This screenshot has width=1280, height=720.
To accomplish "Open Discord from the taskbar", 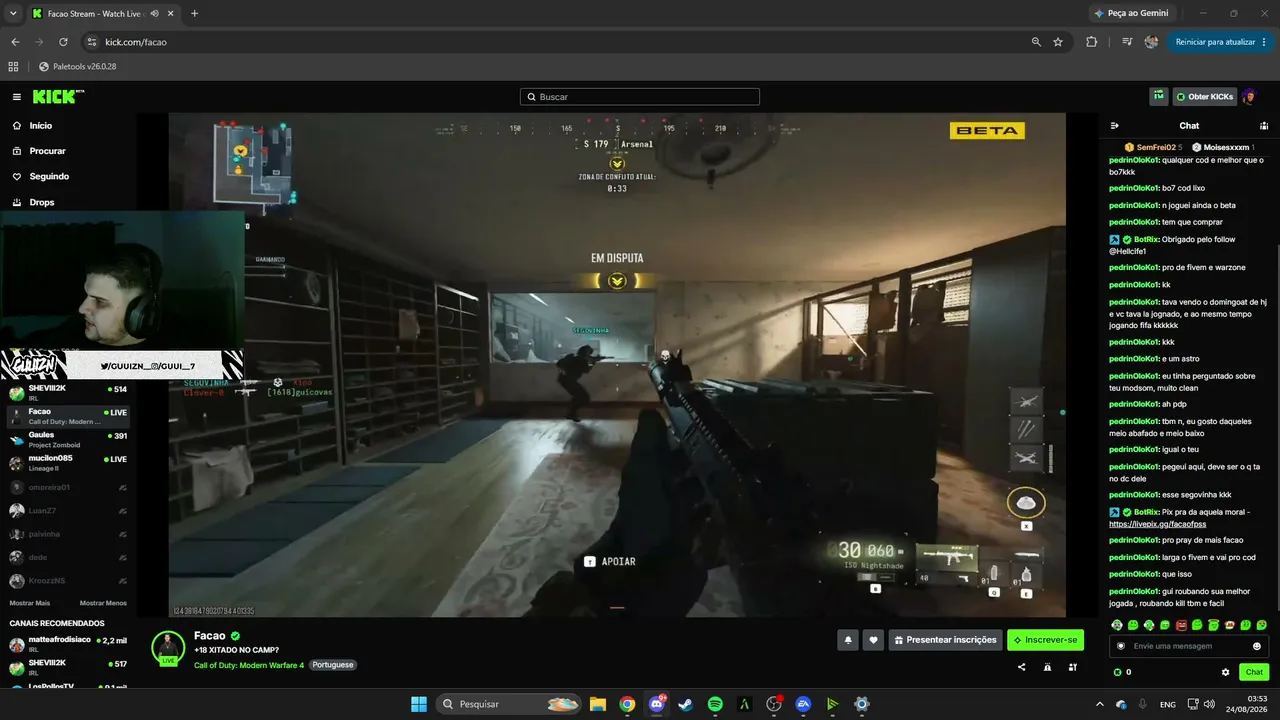I will point(656,704).
